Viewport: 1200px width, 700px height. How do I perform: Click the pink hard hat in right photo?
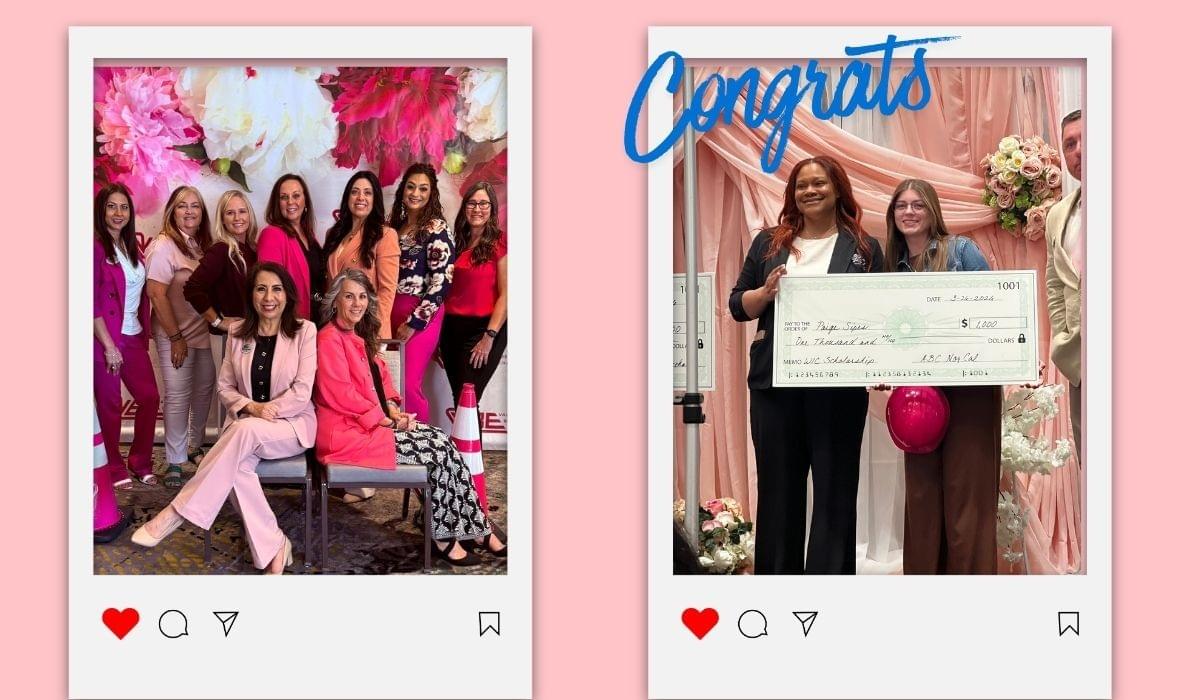[917, 418]
